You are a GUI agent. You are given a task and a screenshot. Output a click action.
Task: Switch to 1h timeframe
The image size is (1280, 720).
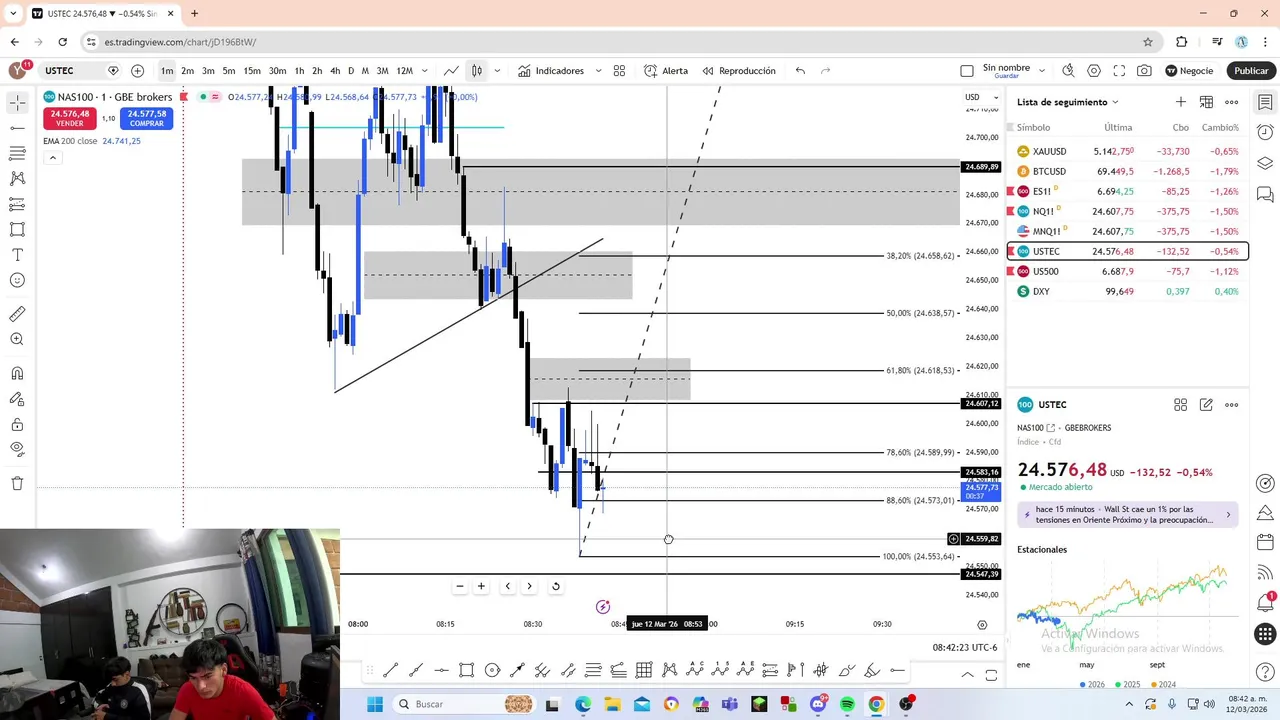[x=299, y=71]
